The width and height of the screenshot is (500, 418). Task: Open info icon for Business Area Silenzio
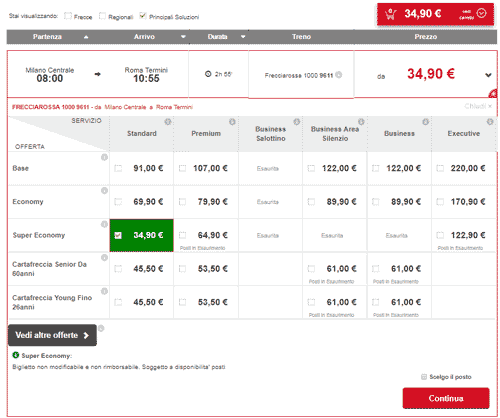point(361,122)
